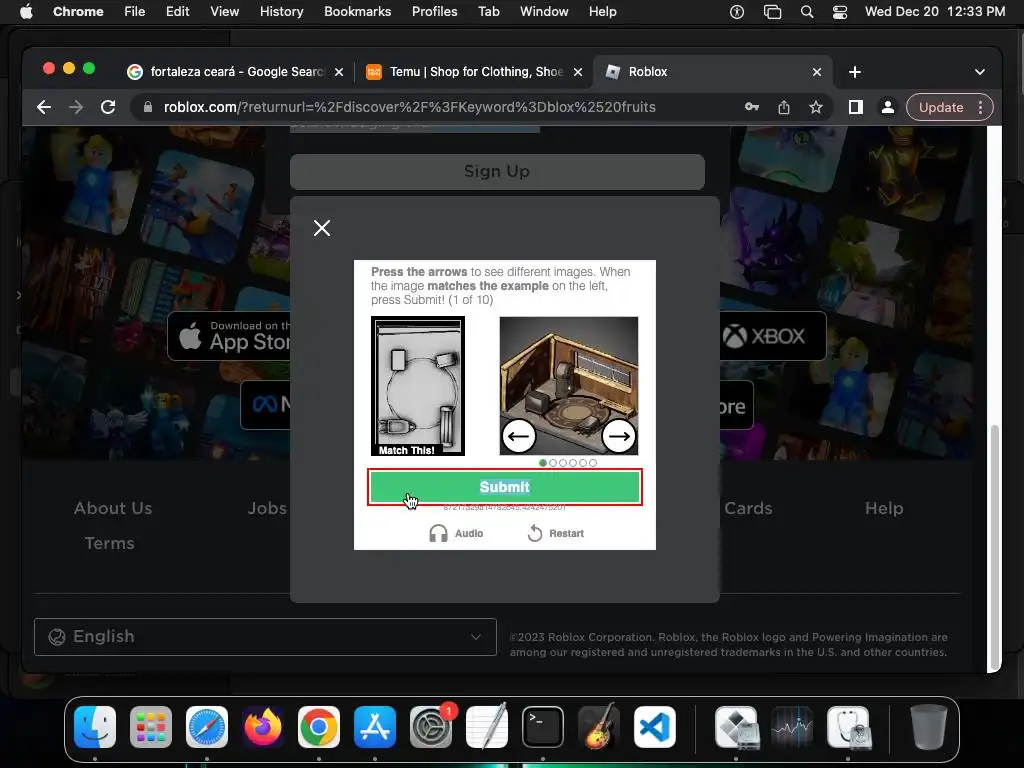The height and width of the screenshot is (768, 1024).
Task: Open the History menu
Action: pyautogui.click(x=281, y=12)
